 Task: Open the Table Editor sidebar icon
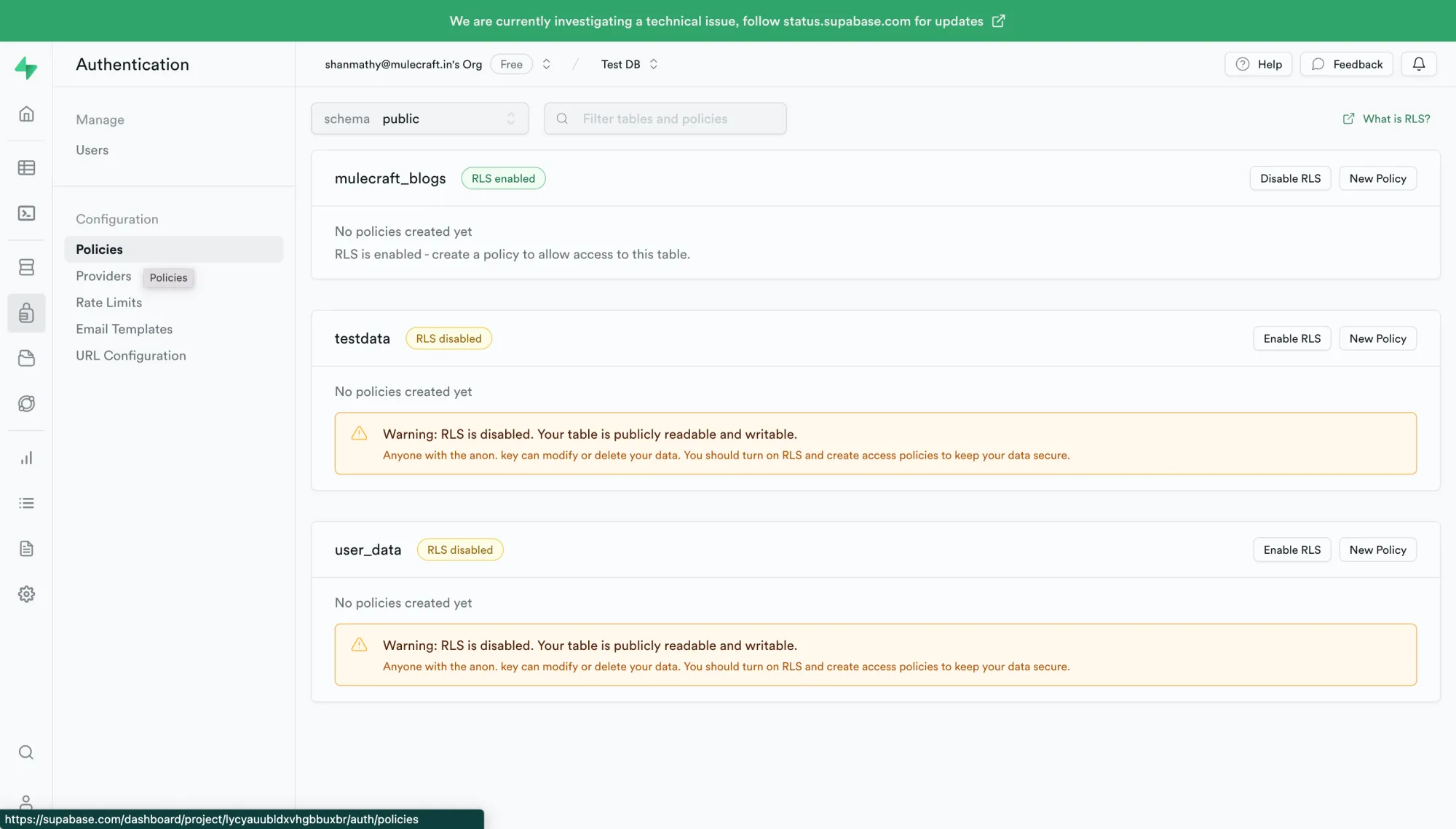pyautogui.click(x=26, y=168)
